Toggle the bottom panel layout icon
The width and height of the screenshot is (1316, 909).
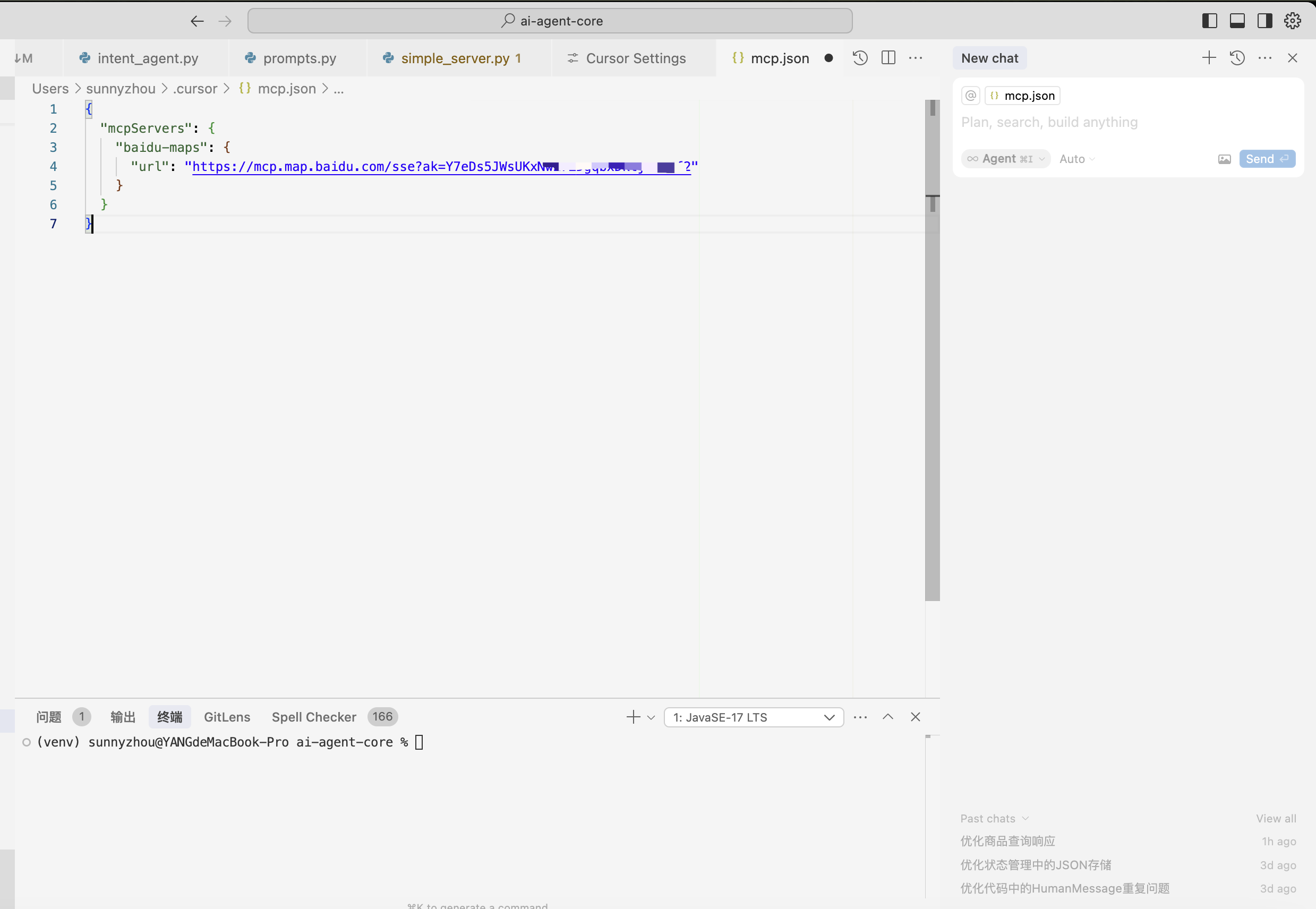point(1237,21)
